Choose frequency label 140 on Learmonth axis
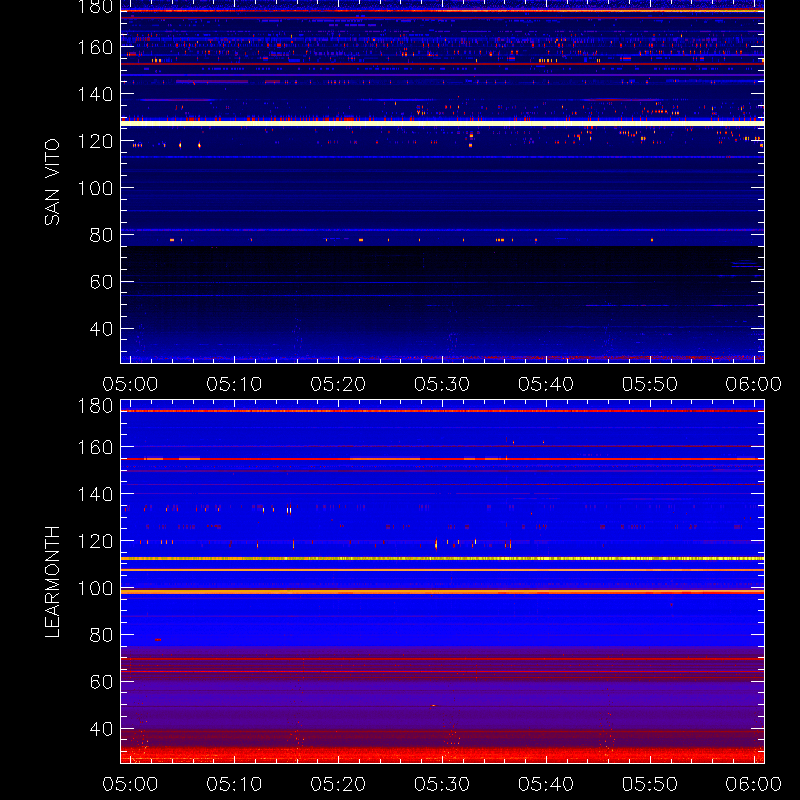 (95, 494)
